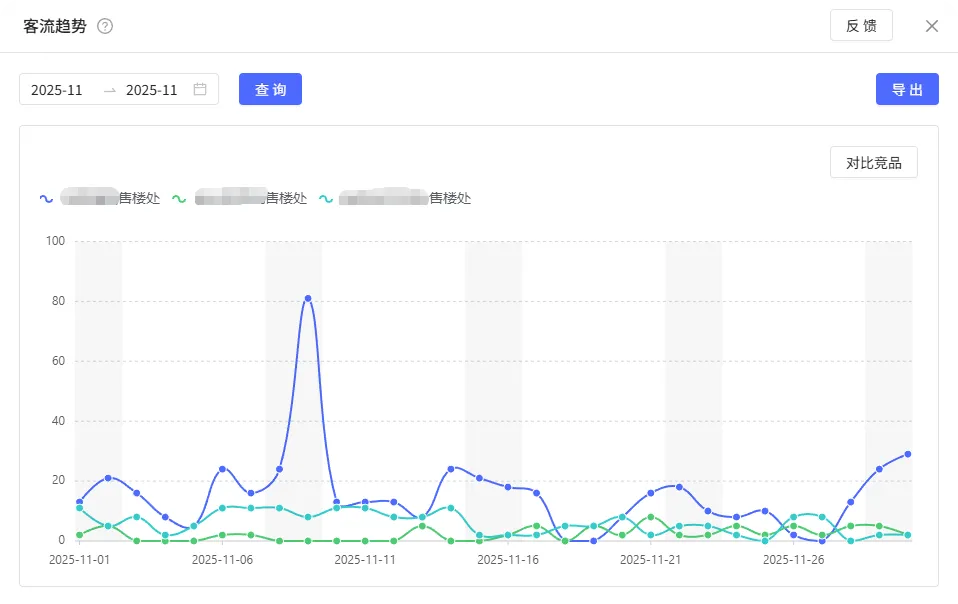This screenshot has height=604, width=958.
Task: Open the 对比竞品 comparison button
Action: point(874,162)
